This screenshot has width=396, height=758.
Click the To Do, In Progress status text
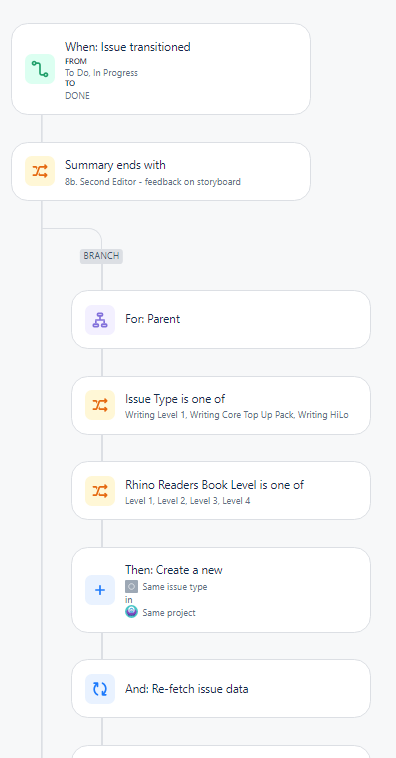coord(102,73)
